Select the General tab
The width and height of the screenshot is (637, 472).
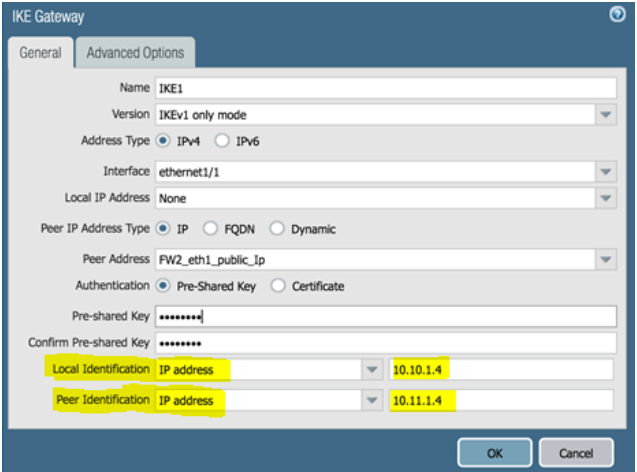pyautogui.click(x=40, y=53)
